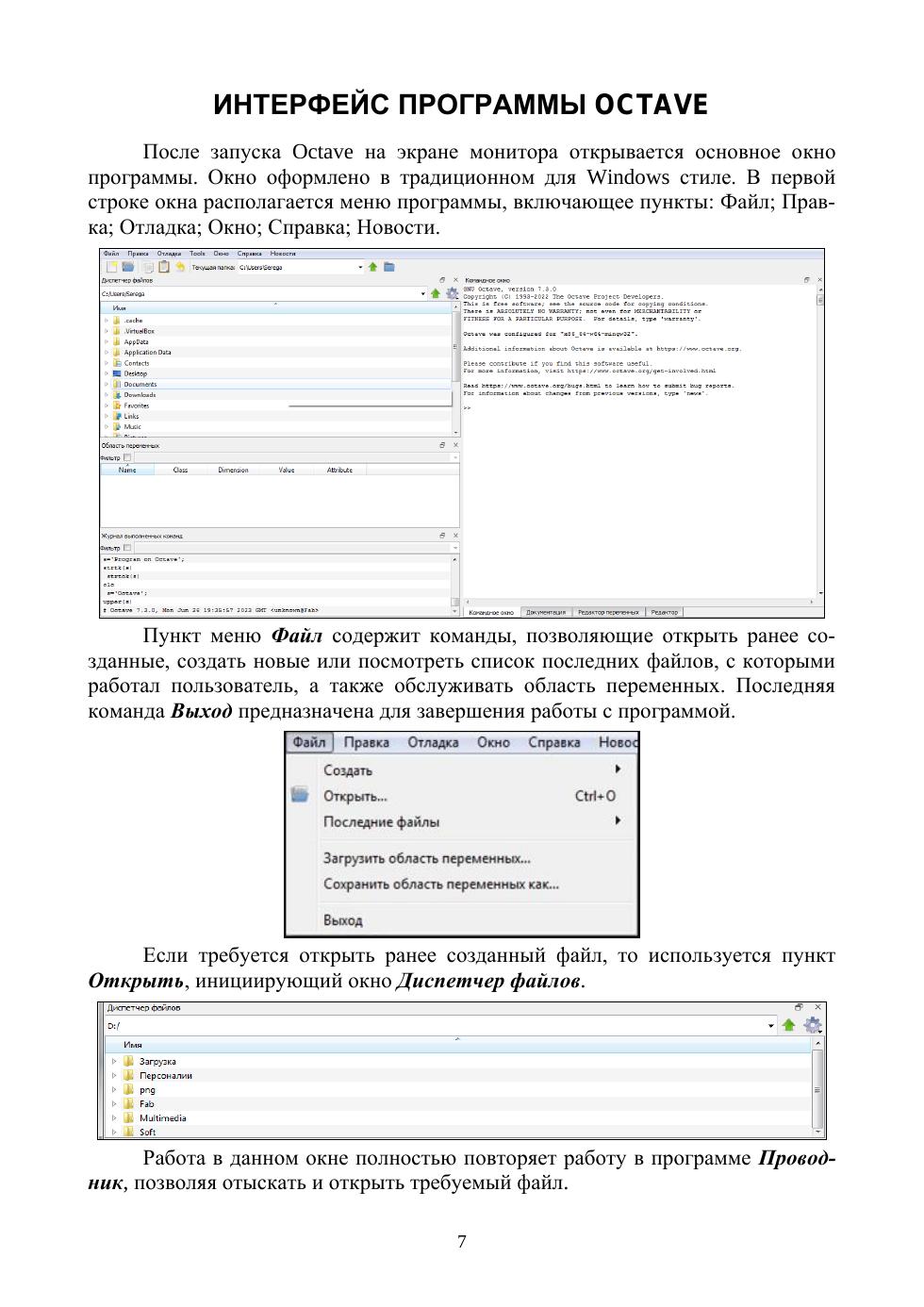Enable the Фильтр checkbox in Область переменных

tap(128, 457)
